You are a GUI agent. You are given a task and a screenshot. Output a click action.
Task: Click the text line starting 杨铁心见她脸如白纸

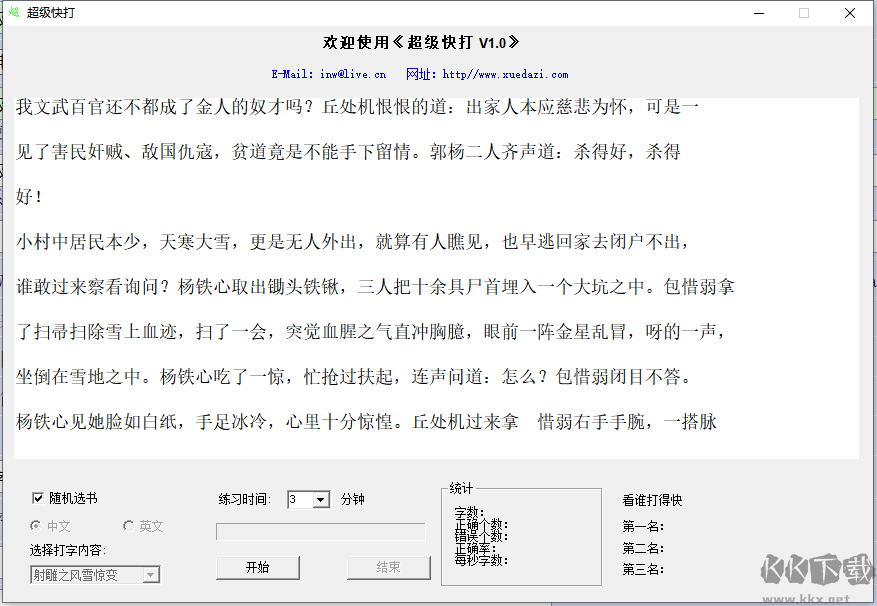(366, 421)
